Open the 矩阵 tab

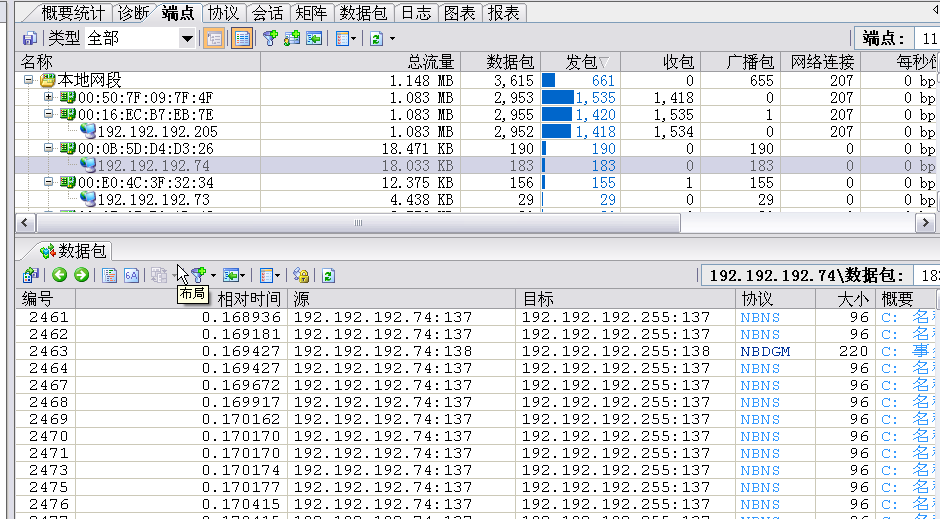pos(311,13)
